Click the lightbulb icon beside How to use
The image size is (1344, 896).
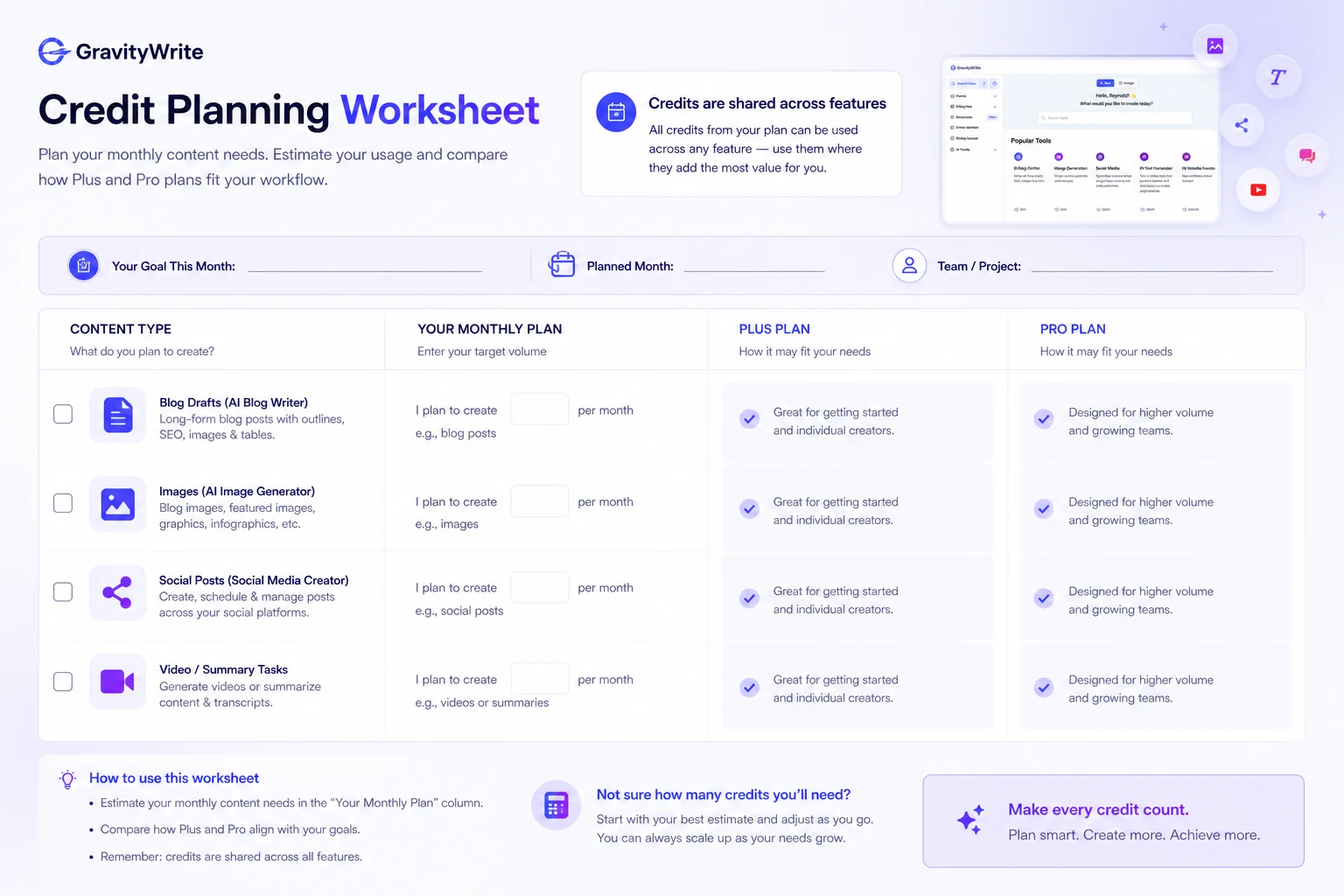[67, 780]
